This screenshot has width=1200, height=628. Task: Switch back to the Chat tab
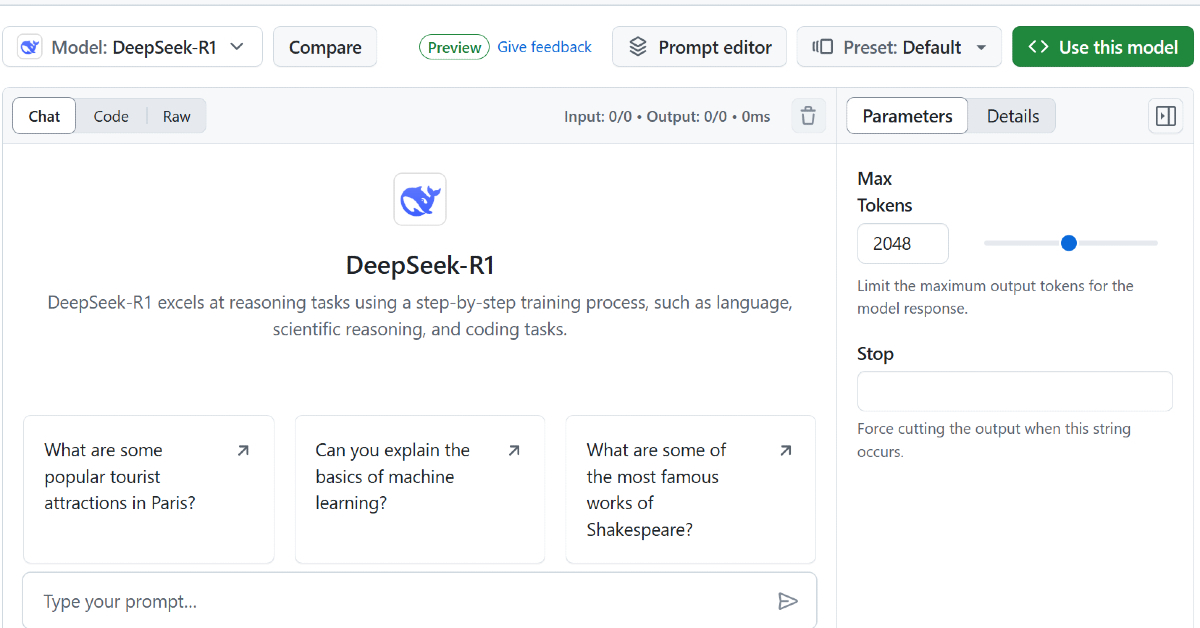(43, 116)
